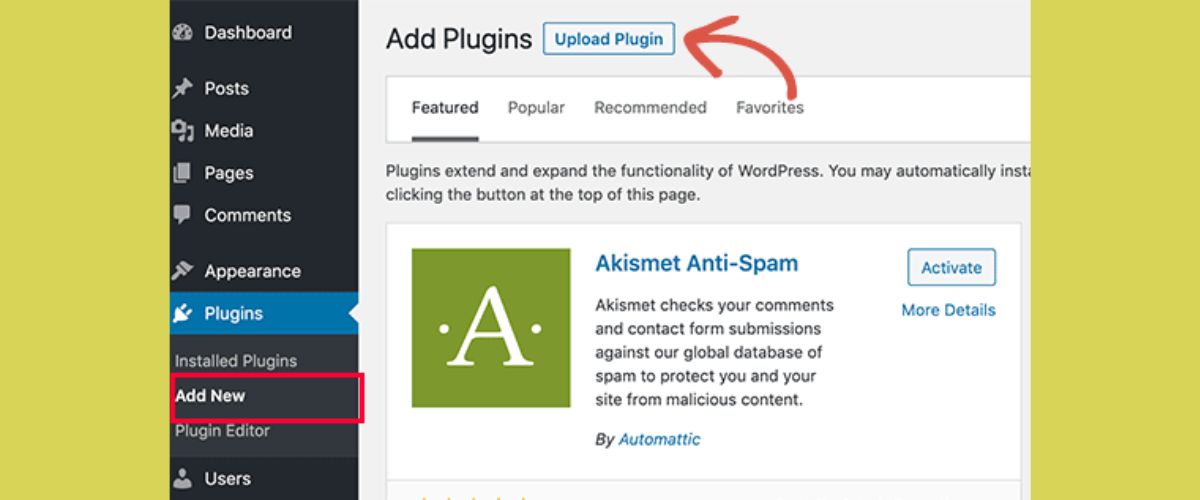The height and width of the screenshot is (500, 1200).
Task: Open More Details for Akismet
Action: pyautogui.click(x=948, y=310)
